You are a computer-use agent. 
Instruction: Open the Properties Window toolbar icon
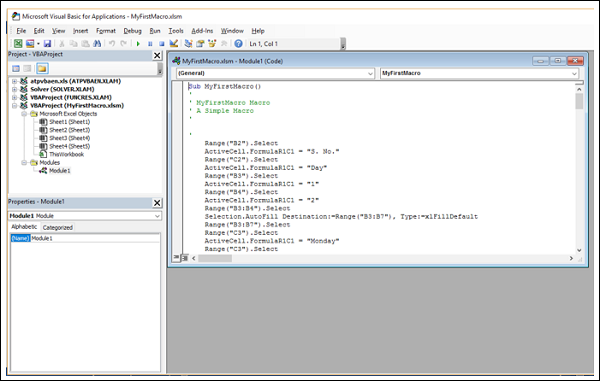pos(200,44)
